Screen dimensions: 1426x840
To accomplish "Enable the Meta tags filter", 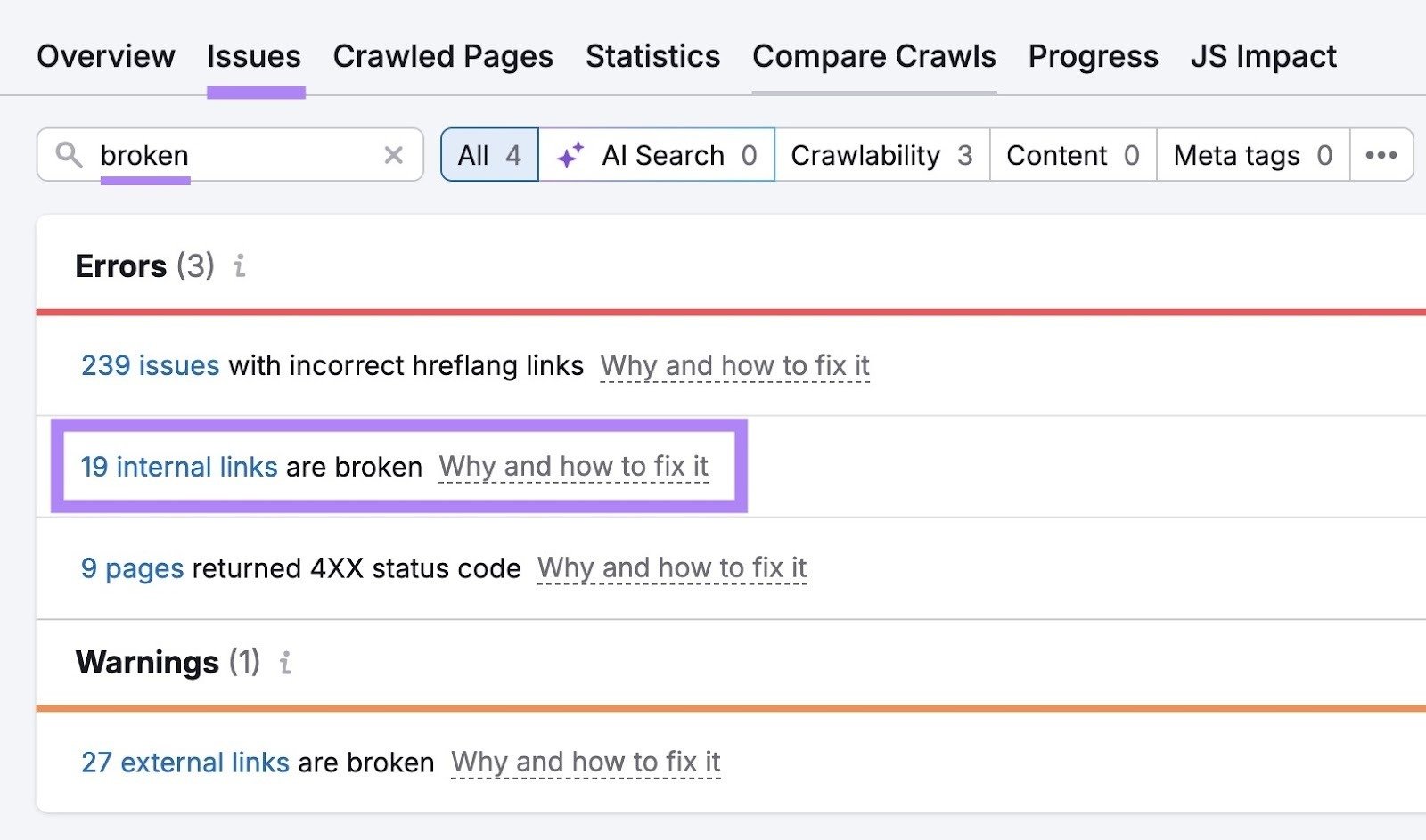I will tap(1250, 155).
